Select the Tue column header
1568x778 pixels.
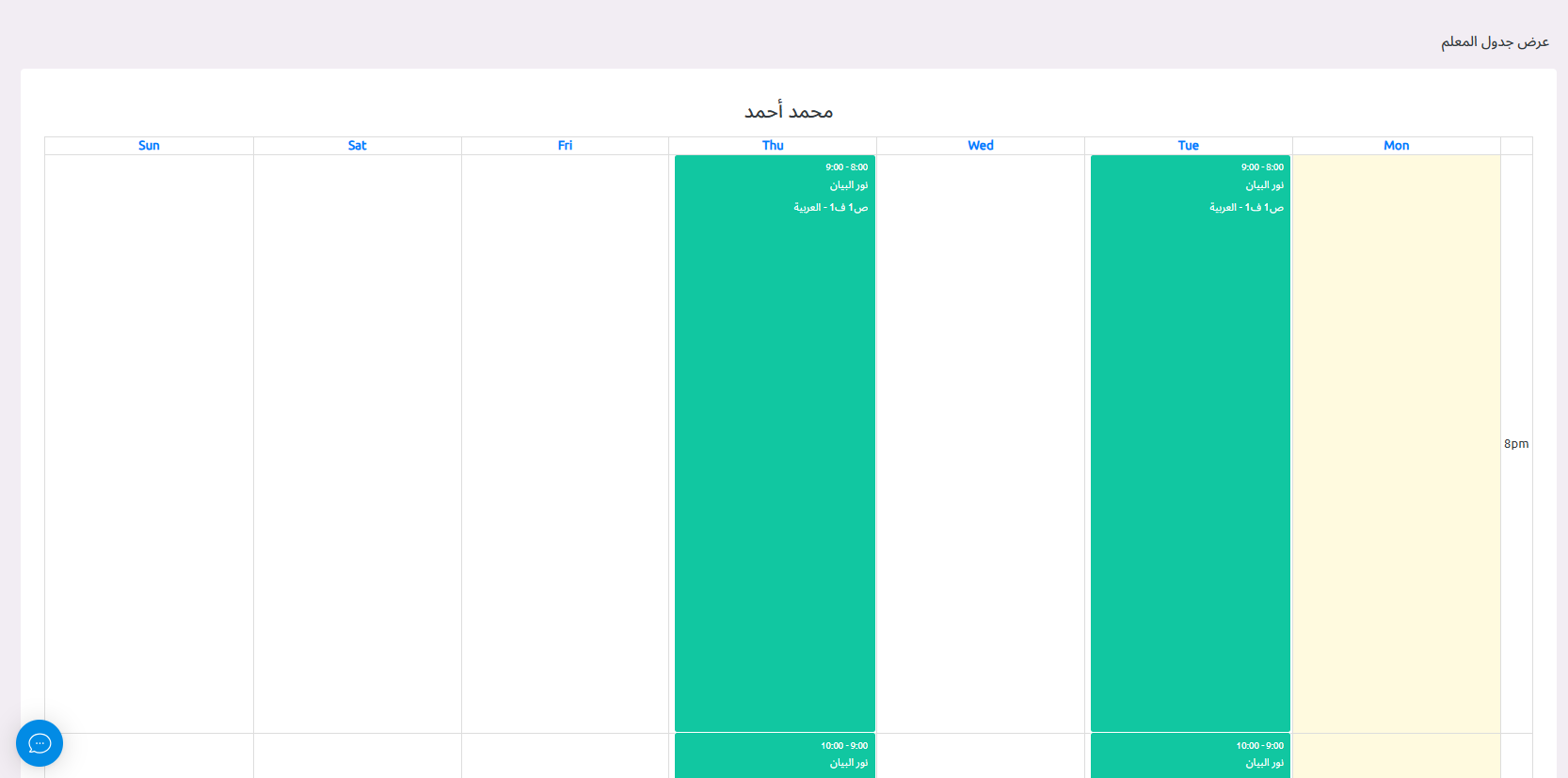pyautogui.click(x=1188, y=146)
